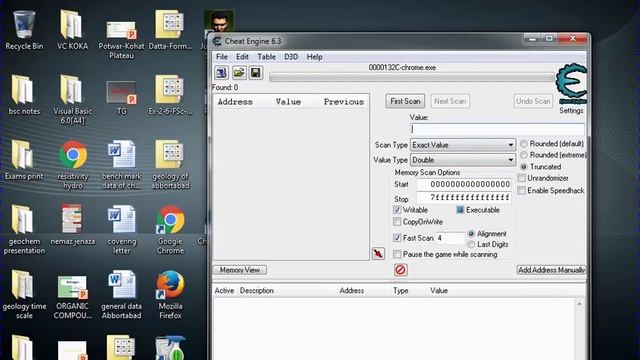Image resolution: width=640 pixels, height=360 pixels.
Task: Toggle the Writable checkbox
Action: [397, 210]
